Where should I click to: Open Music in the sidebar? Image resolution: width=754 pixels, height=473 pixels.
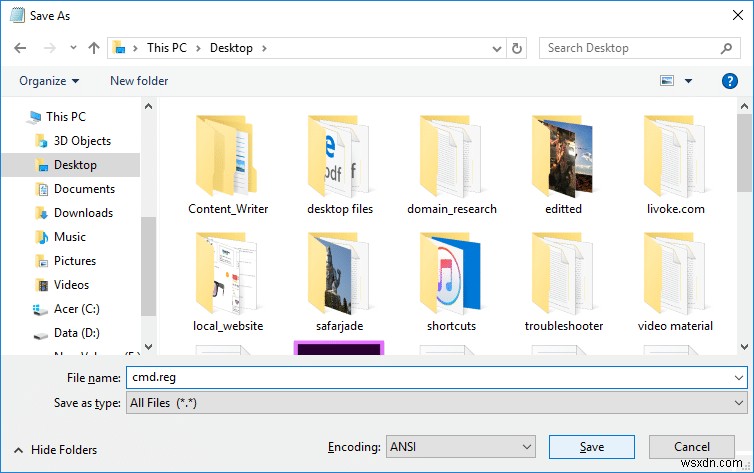click(70, 237)
